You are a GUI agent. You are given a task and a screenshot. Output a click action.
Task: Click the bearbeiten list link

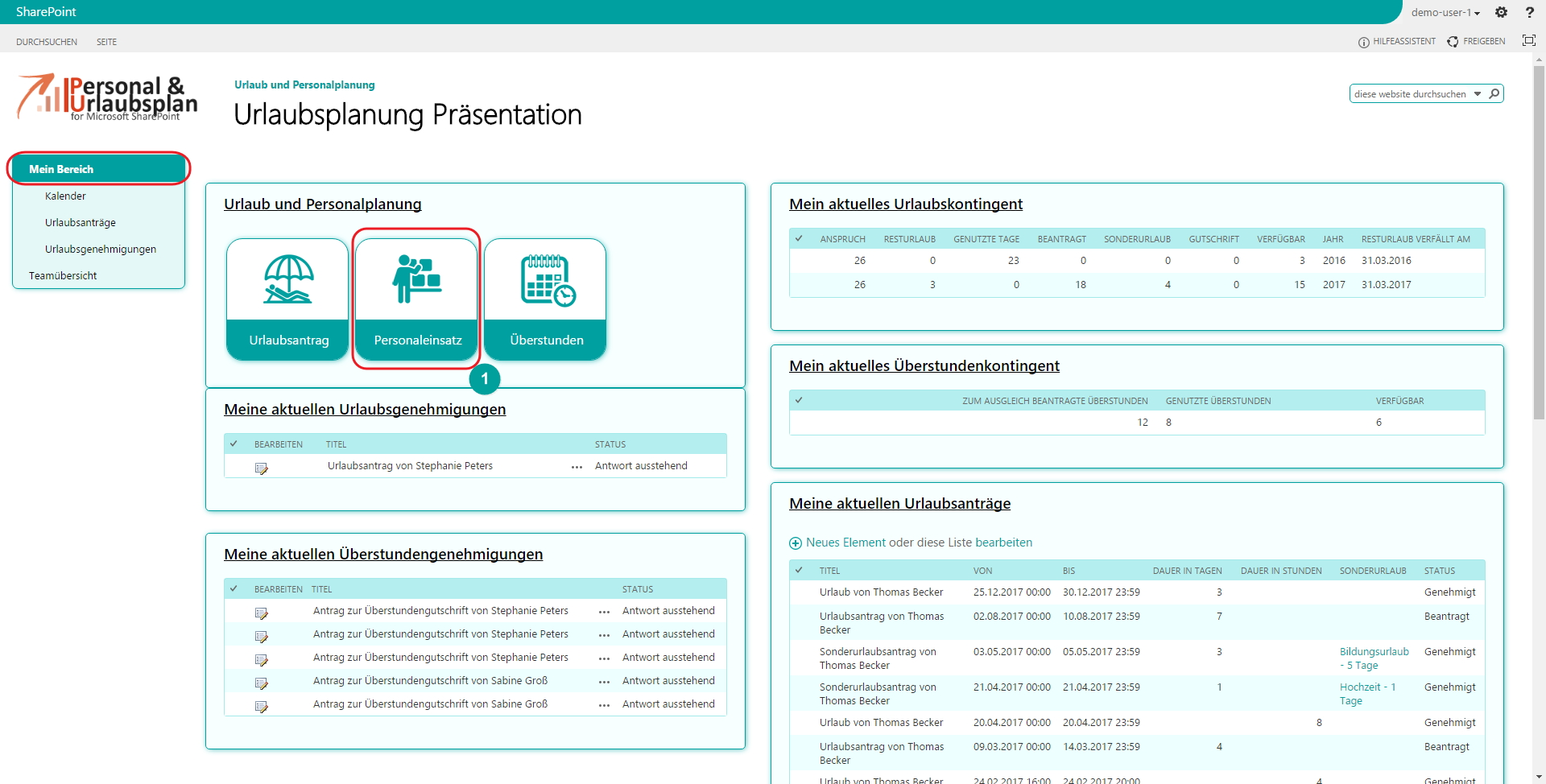coord(1003,543)
